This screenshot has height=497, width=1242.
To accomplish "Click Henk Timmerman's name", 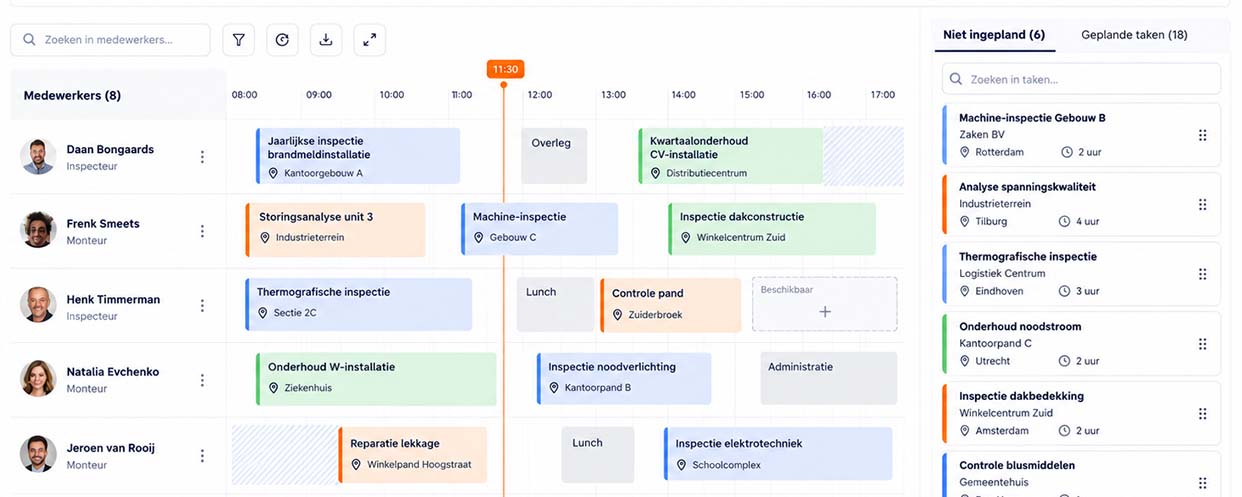I will pos(113,299).
